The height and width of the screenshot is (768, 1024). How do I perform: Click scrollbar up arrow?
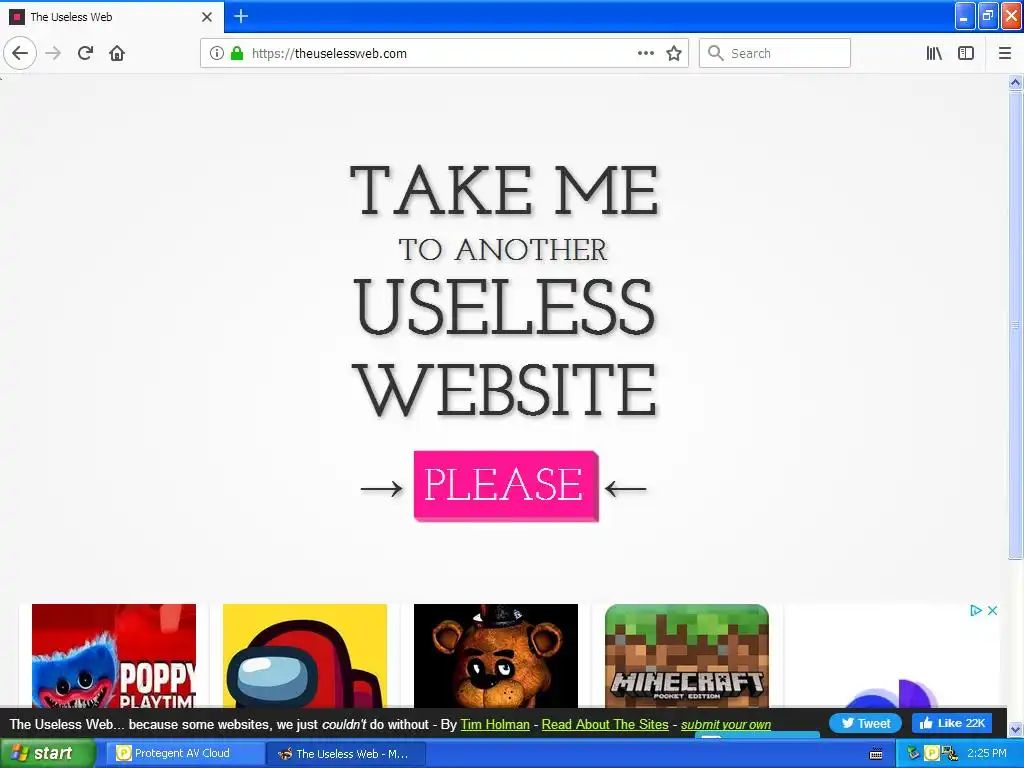point(1015,82)
